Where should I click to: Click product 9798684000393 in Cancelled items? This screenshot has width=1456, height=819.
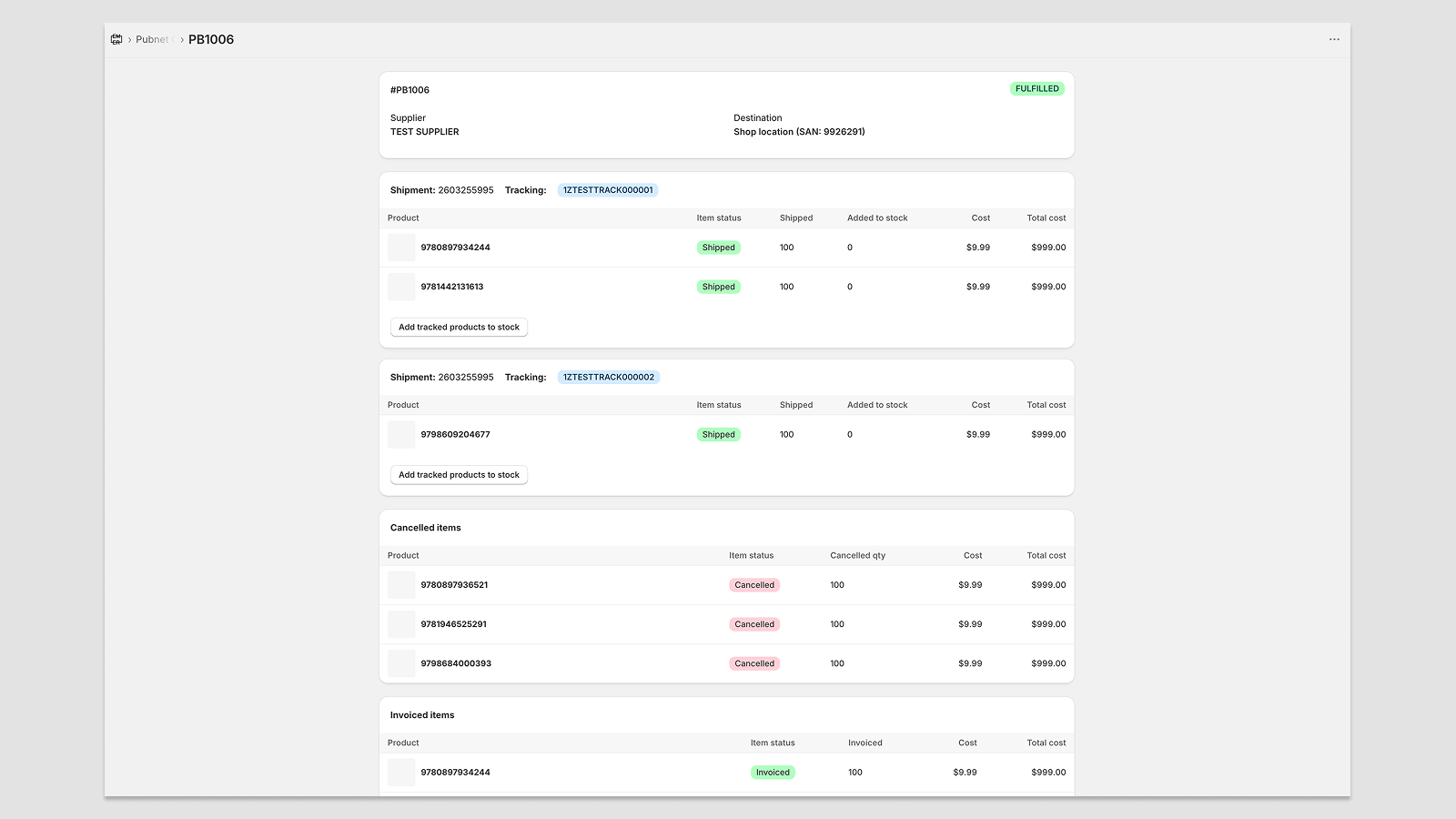click(456, 663)
